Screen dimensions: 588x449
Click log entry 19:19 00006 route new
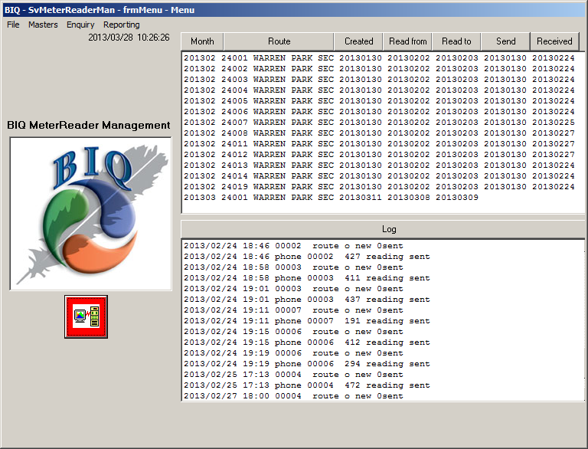pos(294,353)
